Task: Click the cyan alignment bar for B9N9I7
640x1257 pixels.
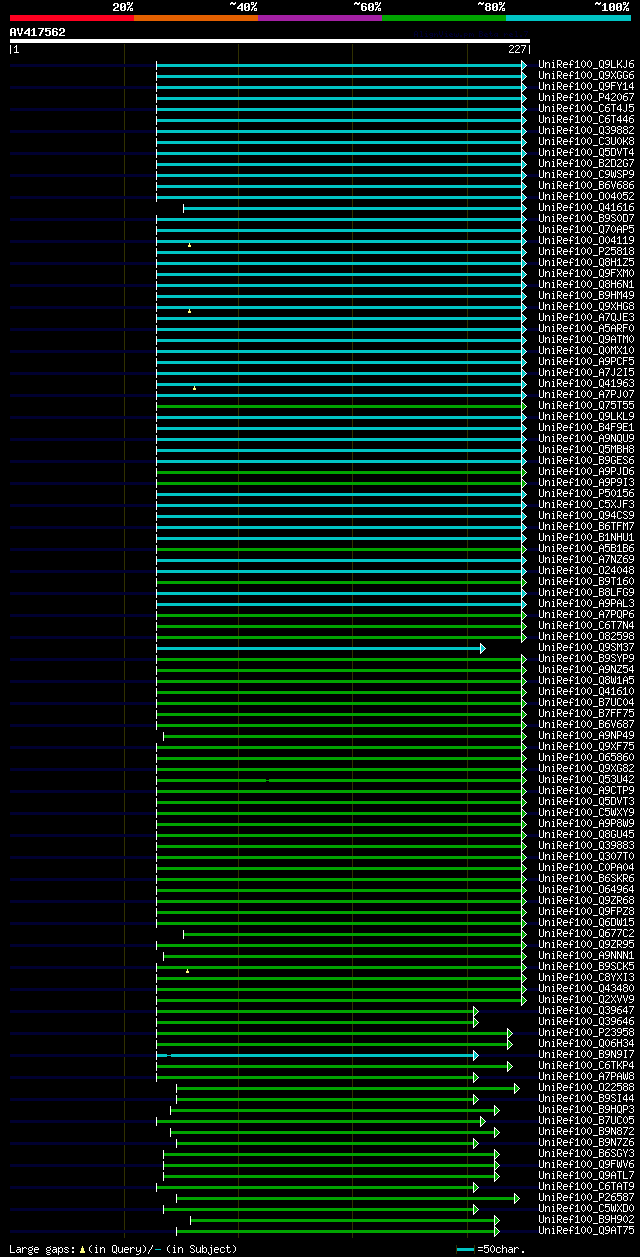Action: [x=317, y=1054]
